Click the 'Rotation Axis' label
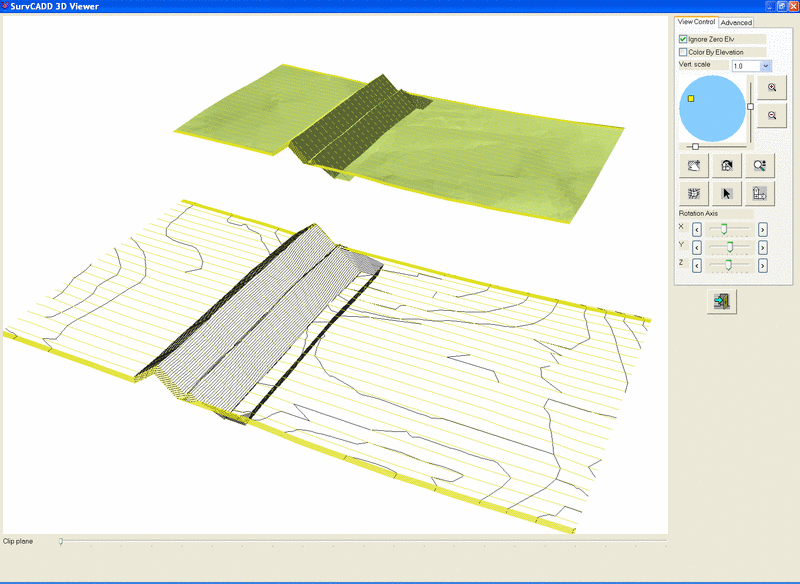 pos(698,213)
